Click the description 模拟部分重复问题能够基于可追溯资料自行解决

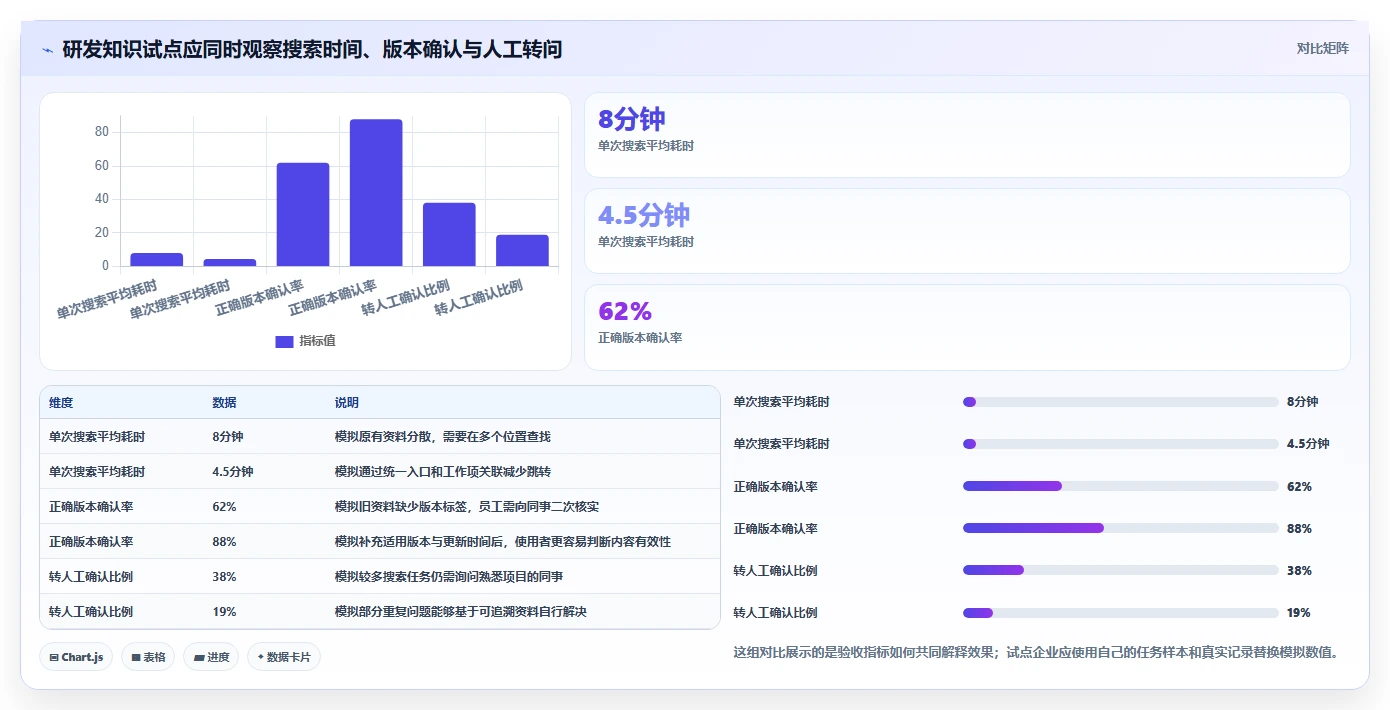[460, 612]
